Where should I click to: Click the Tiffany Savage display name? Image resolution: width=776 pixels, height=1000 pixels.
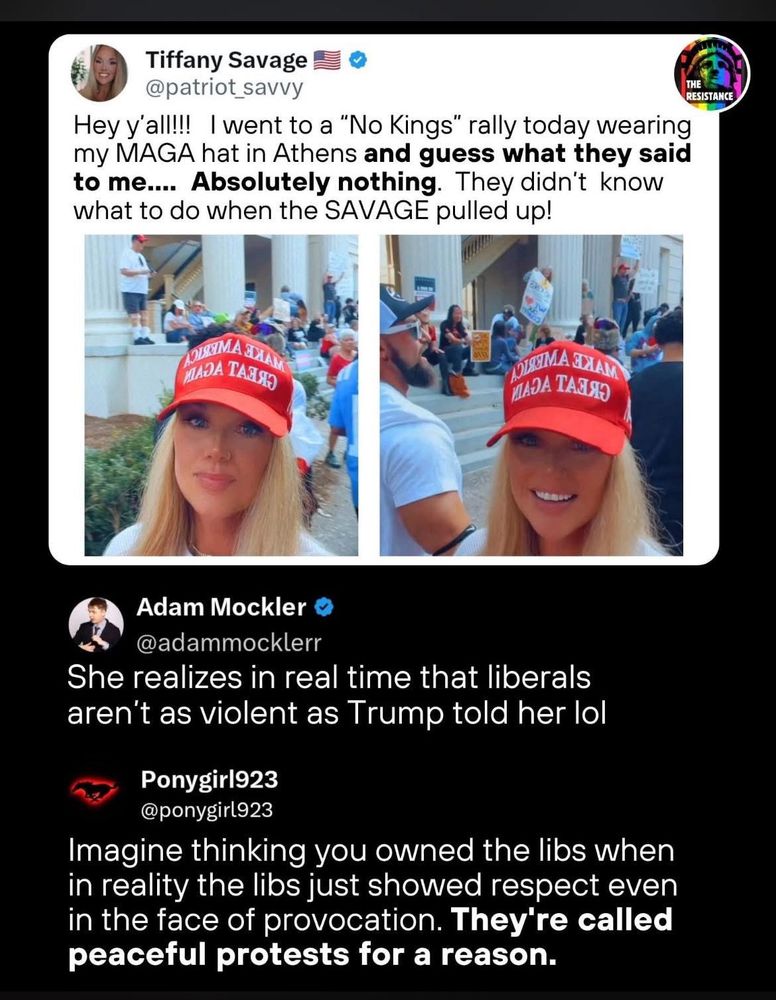[226, 60]
